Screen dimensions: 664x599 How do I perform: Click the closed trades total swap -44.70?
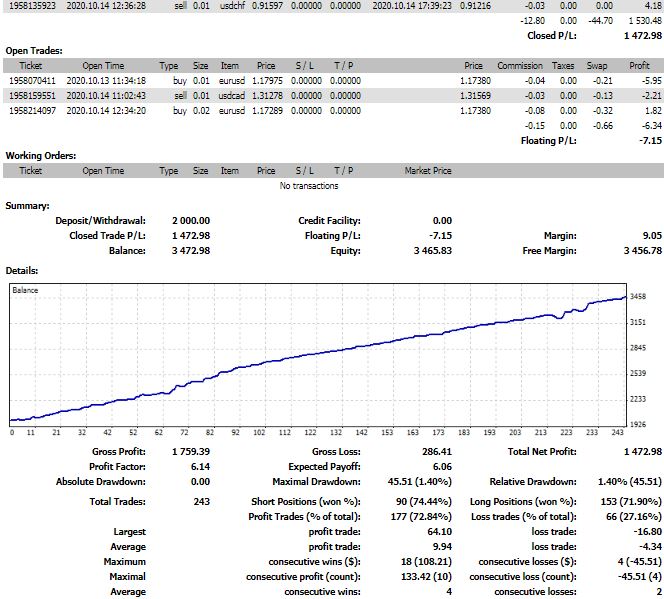[x=600, y=21]
